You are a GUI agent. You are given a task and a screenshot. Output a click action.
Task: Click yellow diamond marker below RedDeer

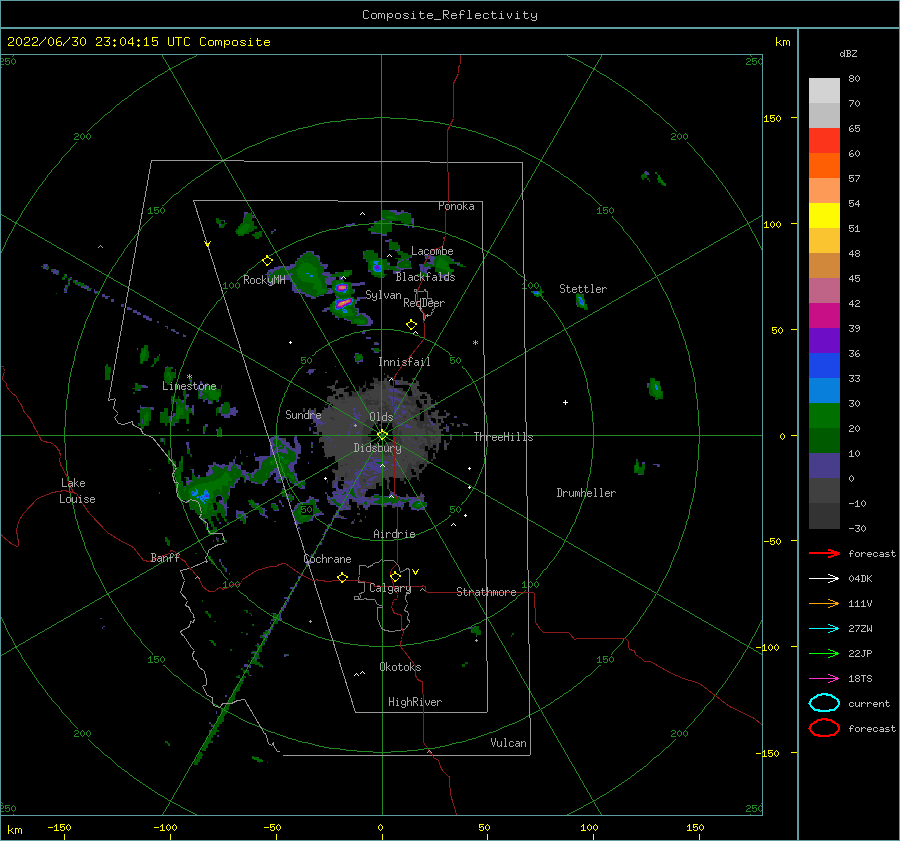click(x=412, y=325)
